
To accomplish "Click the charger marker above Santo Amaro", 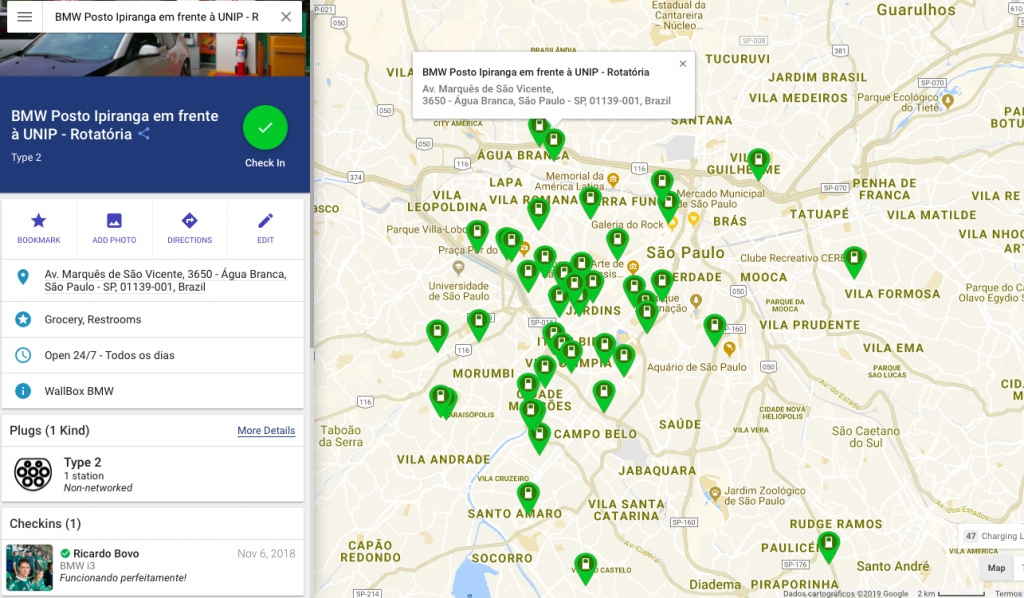I will pyautogui.click(x=528, y=498).
